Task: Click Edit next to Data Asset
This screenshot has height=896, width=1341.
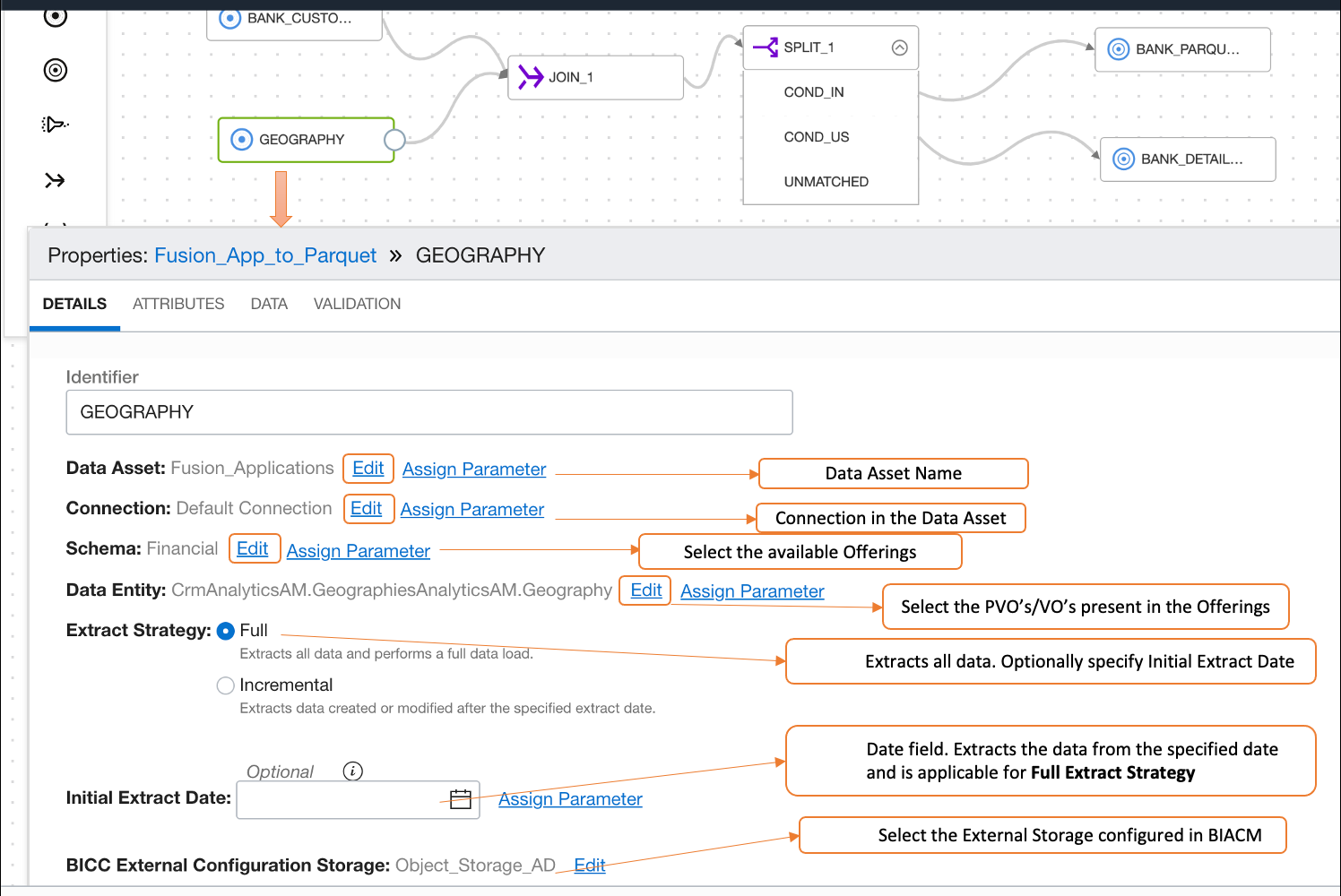Action: pyautogui.click(x=368, y=468)
